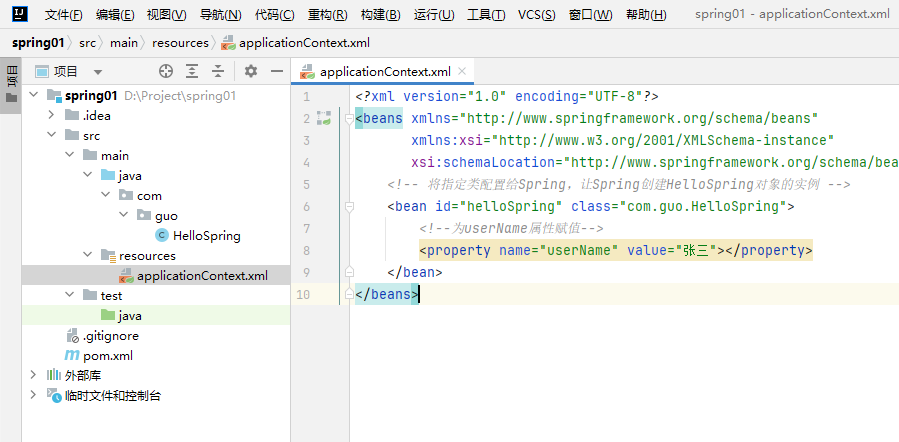This screenshot has height=442, width=899.
Task: Click the Collapse All icon in project panel
Action: pos(217,71)
